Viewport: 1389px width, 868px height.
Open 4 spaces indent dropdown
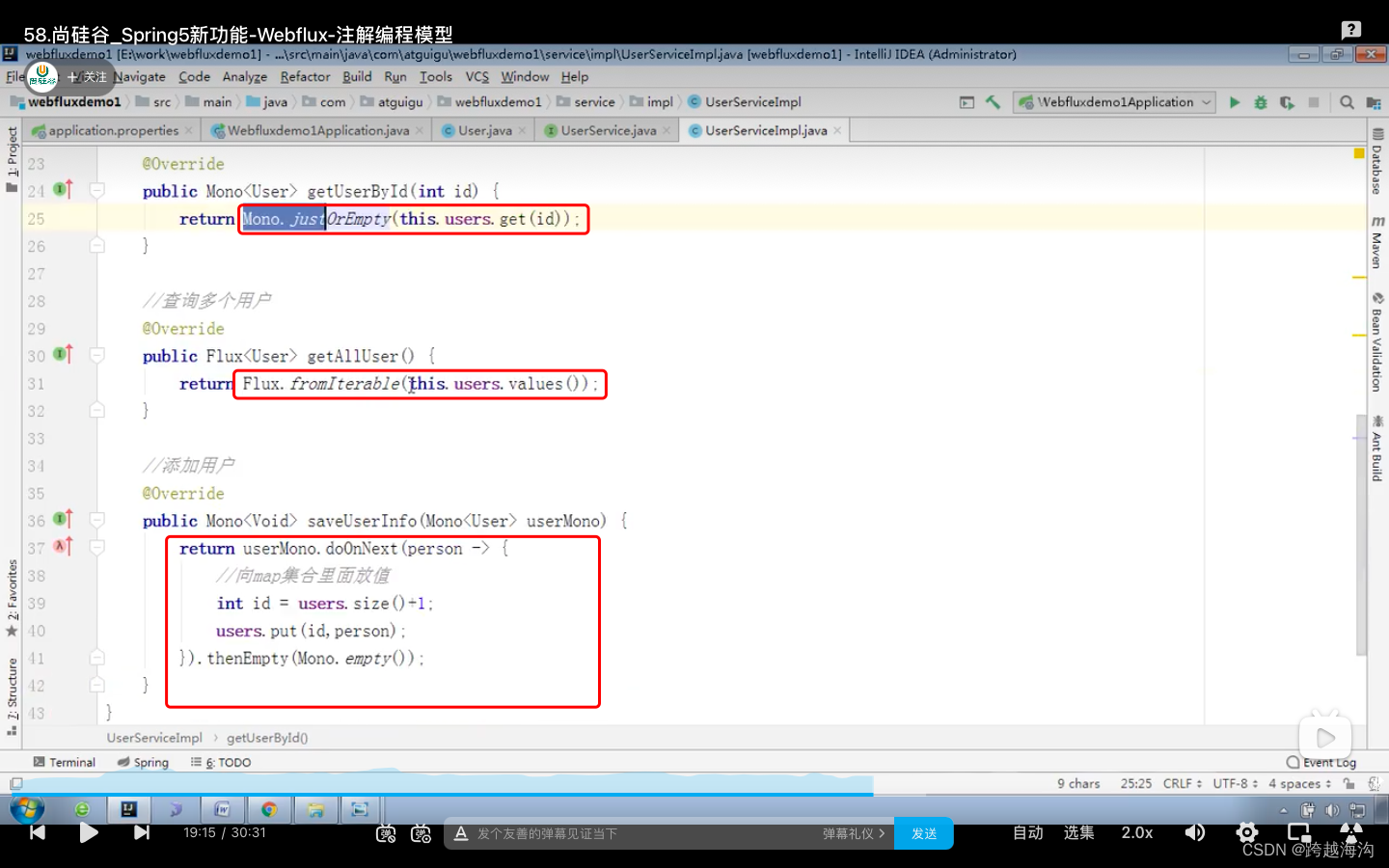click(x=1299, y=783)
